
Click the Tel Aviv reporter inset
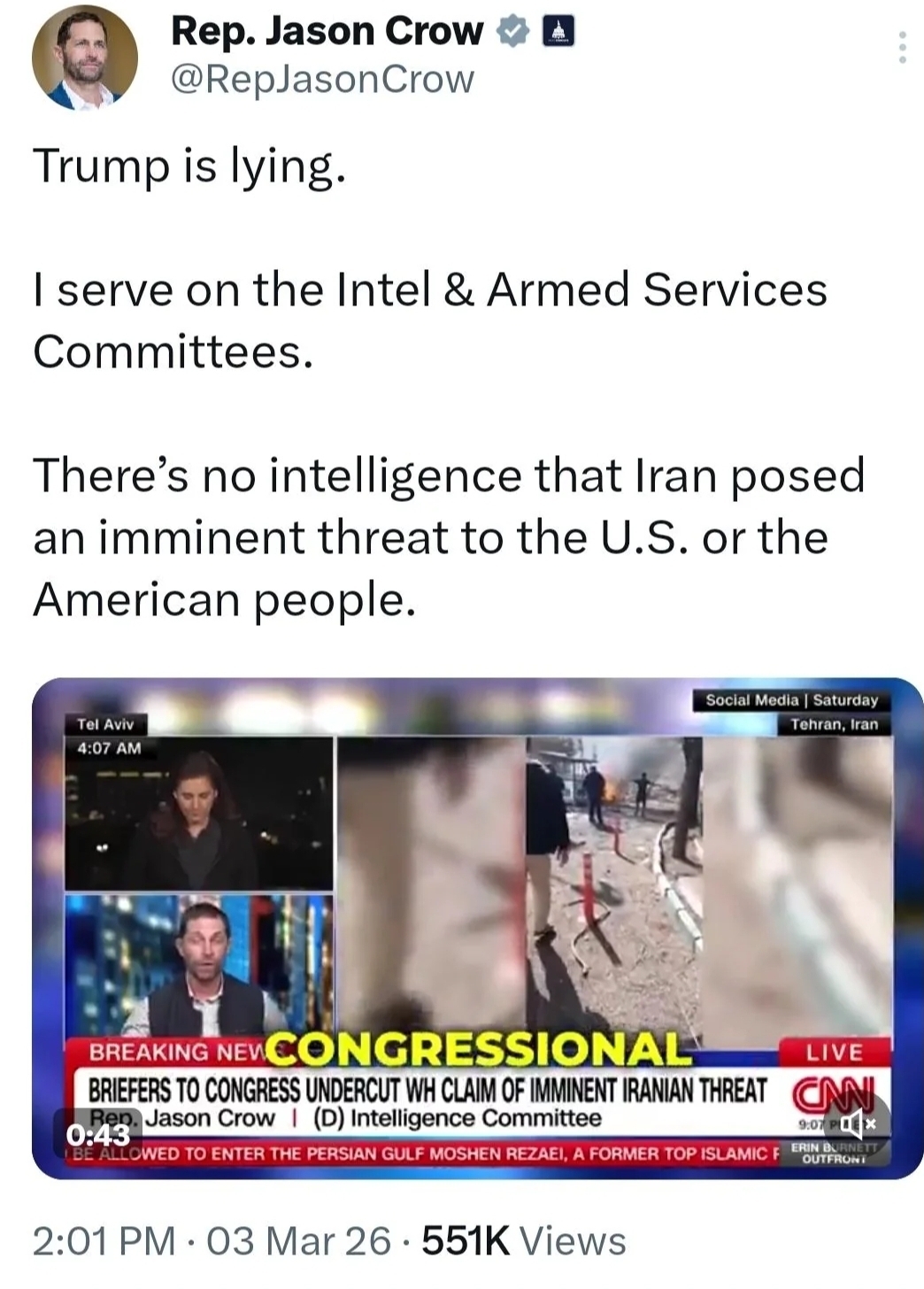(199, 814)
